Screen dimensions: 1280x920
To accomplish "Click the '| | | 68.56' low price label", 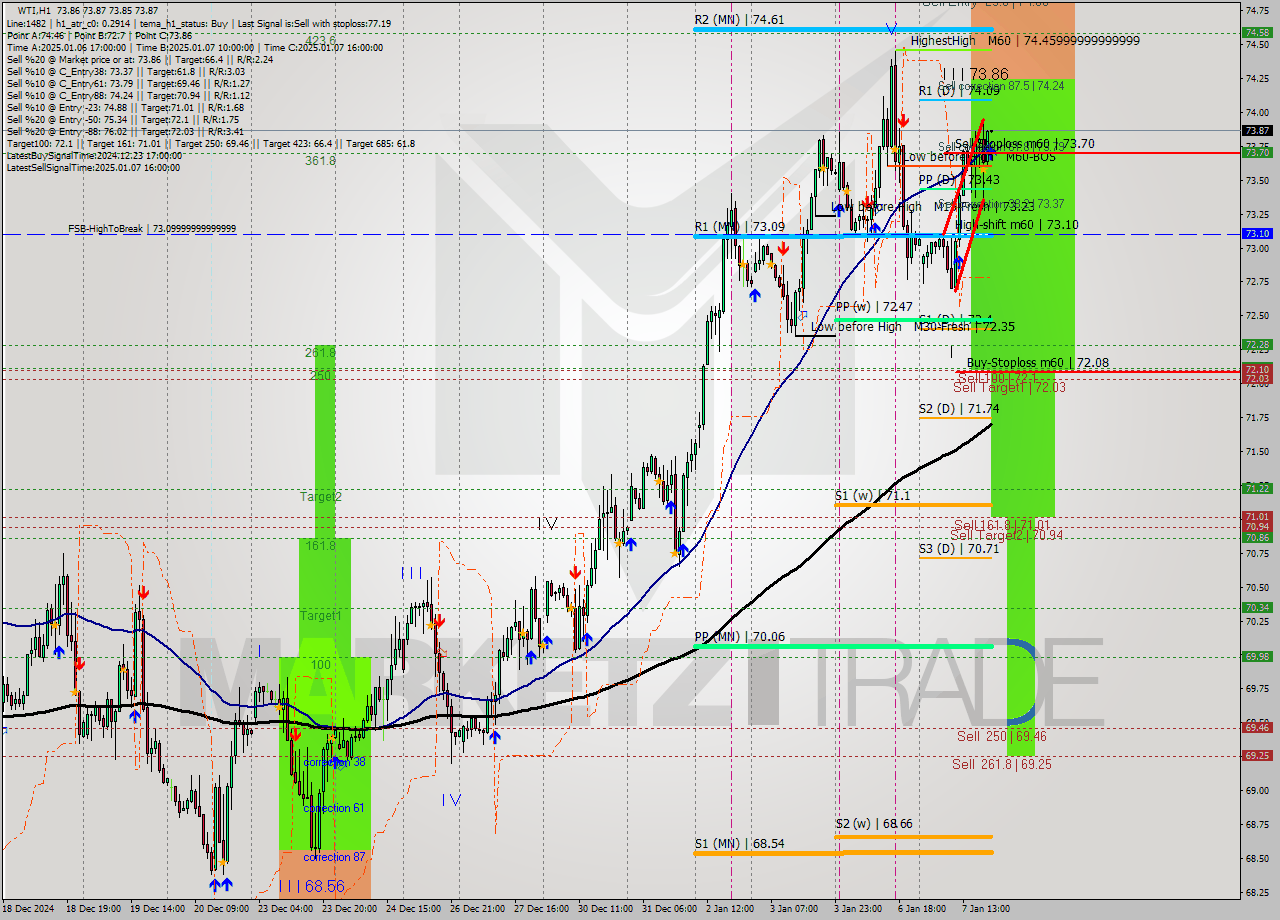I will click(x=311, y=886).
